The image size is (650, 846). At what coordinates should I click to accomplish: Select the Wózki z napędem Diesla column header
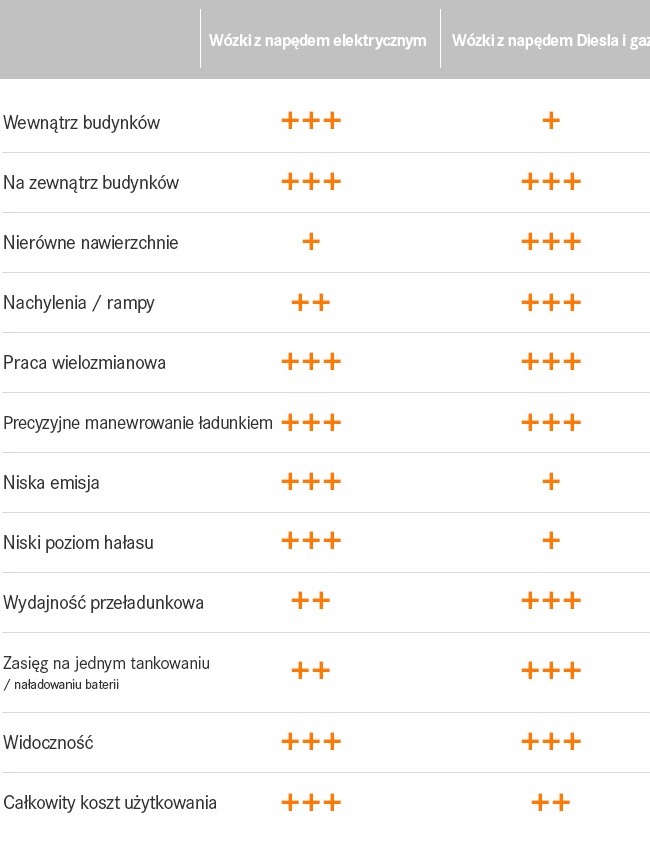(551, 40)
